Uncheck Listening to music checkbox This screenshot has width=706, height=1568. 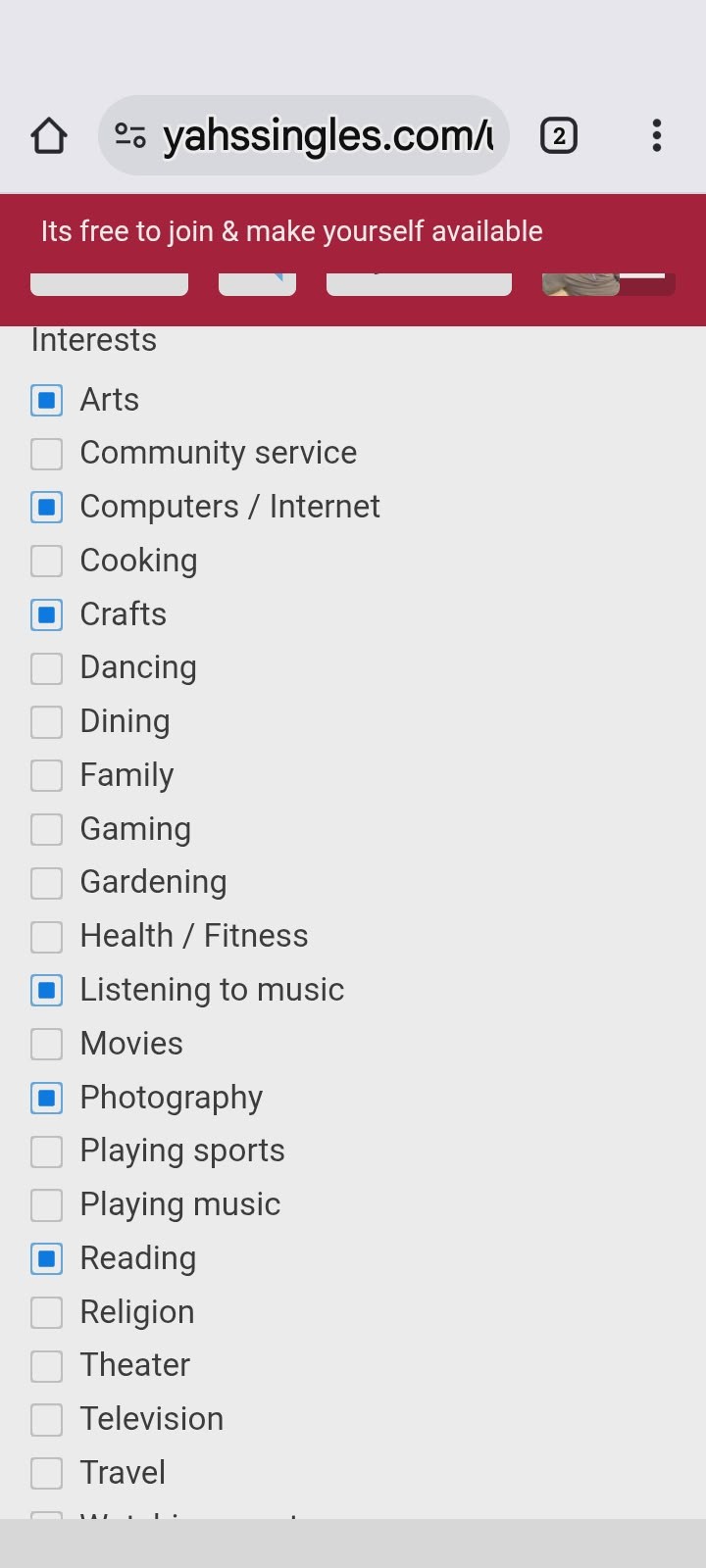47,991
